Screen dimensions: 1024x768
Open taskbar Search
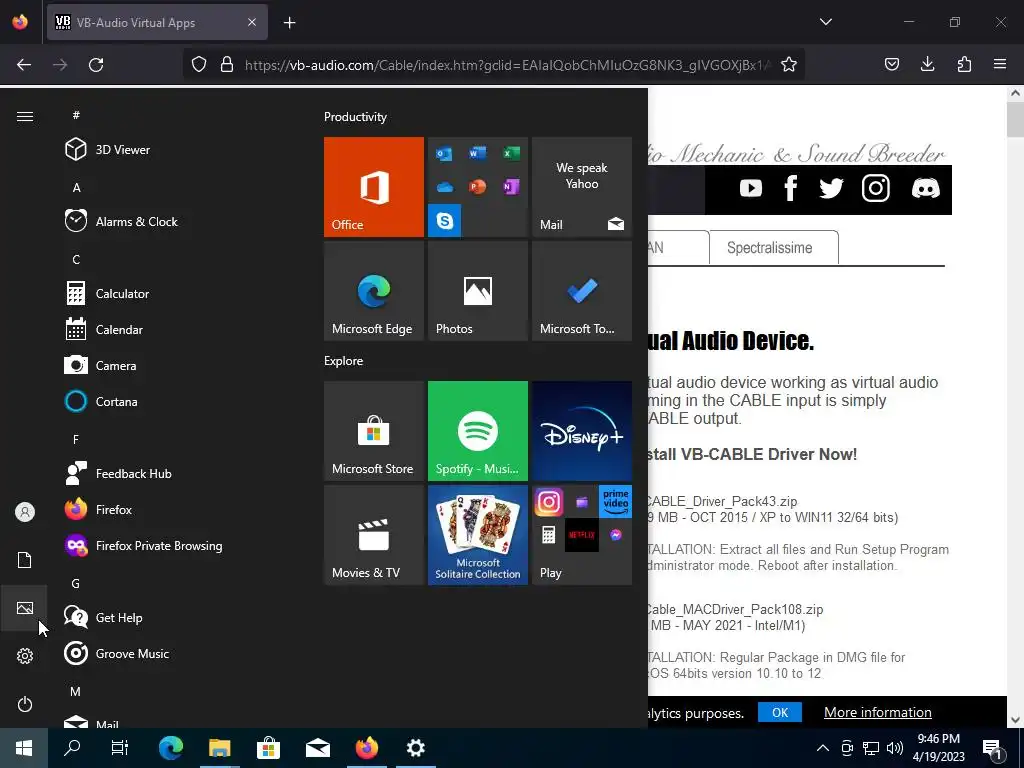72,748
